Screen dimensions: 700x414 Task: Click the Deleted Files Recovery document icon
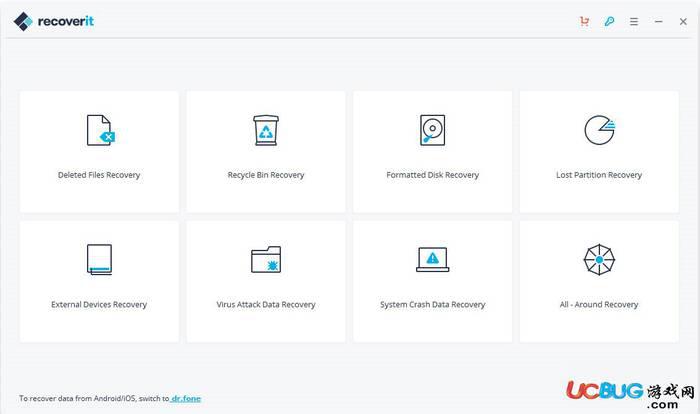[100, 130]
